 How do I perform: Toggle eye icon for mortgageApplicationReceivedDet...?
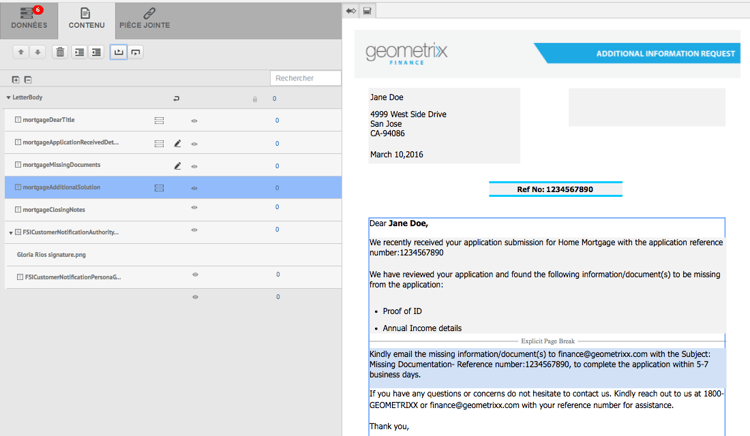[x=194, y=144]
